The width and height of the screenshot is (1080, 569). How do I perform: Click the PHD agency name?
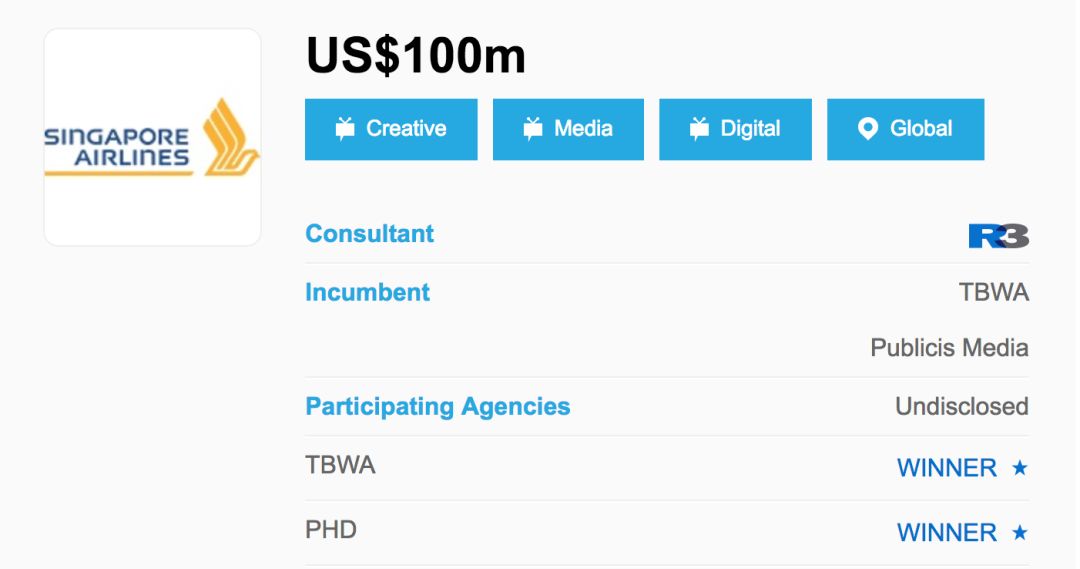click(331, 530)
